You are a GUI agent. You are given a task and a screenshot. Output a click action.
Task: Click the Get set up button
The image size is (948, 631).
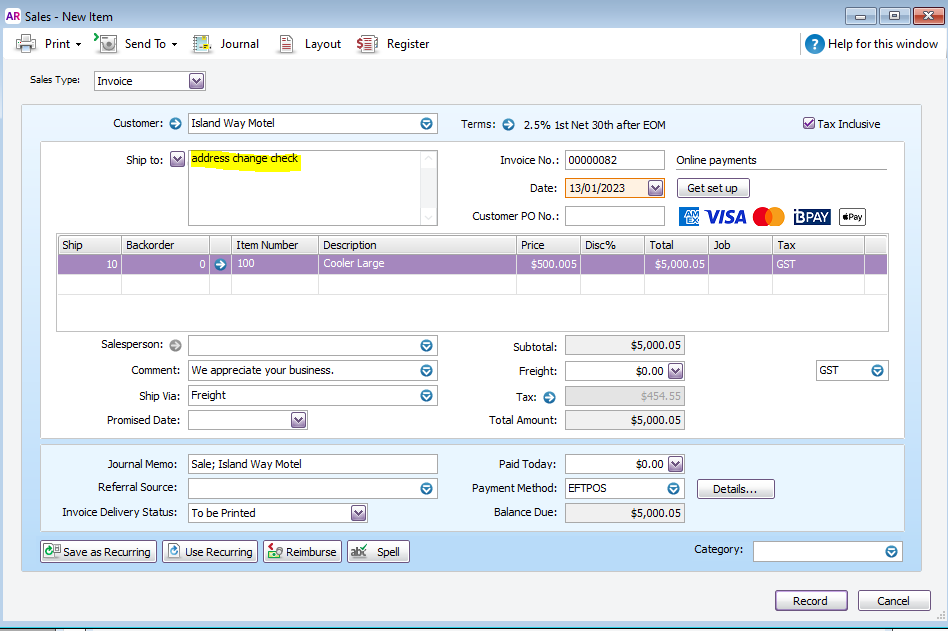[713, 188]
